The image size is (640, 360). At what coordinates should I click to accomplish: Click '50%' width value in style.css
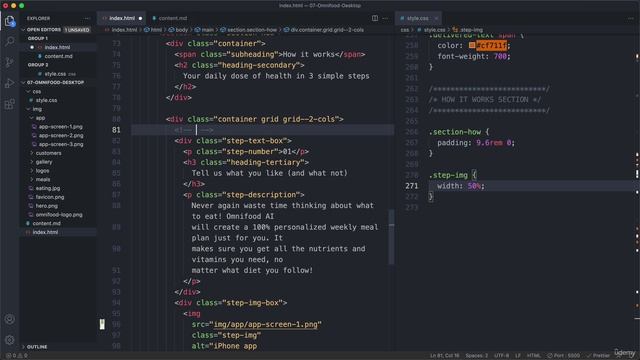coord(474,186)
